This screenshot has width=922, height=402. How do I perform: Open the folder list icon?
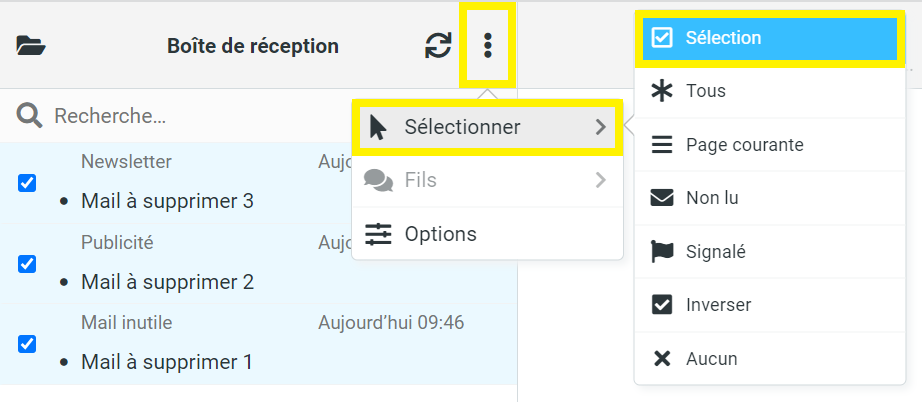[31, 46]
